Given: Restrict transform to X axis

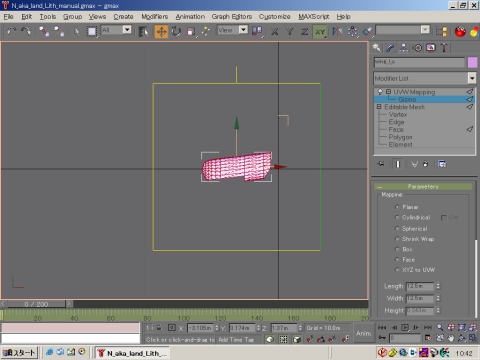Looking at the screenshot, I should (275, 32).
